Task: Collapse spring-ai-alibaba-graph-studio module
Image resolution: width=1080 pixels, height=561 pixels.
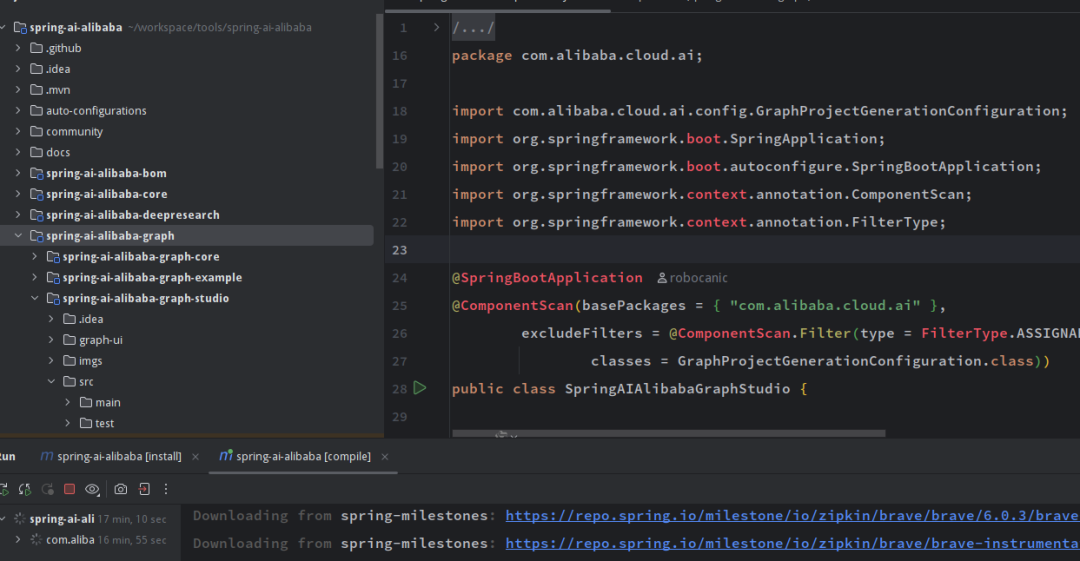Action: pos(34,298)
